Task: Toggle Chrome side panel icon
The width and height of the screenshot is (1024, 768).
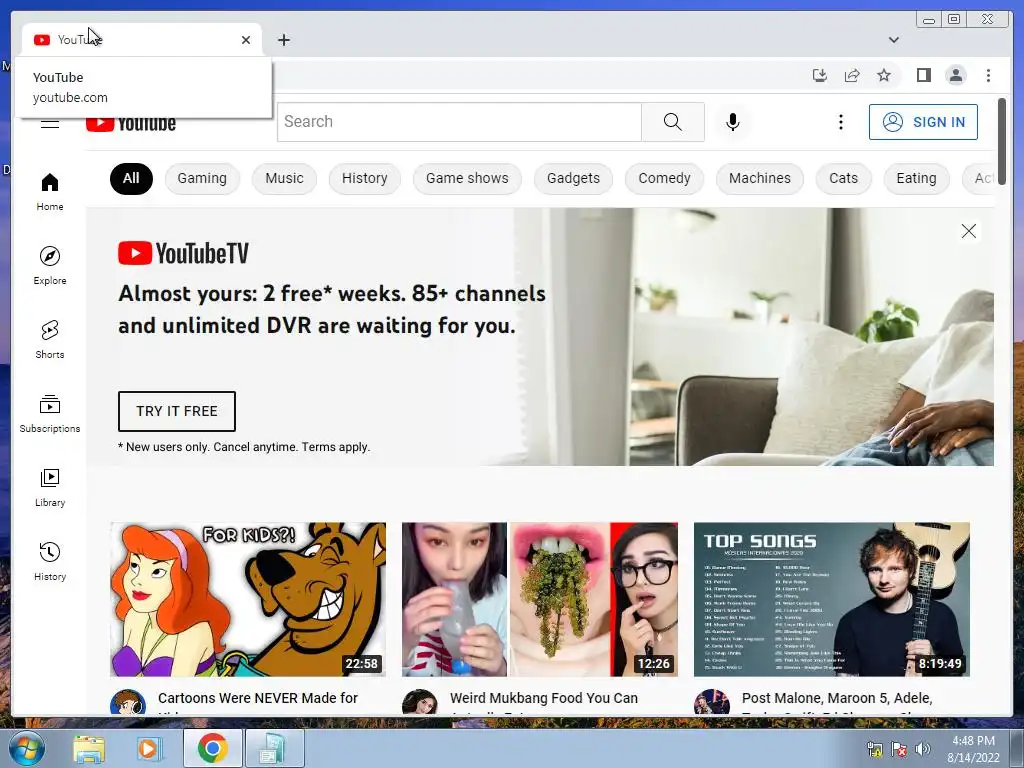Action: click(x=923, y=75)
